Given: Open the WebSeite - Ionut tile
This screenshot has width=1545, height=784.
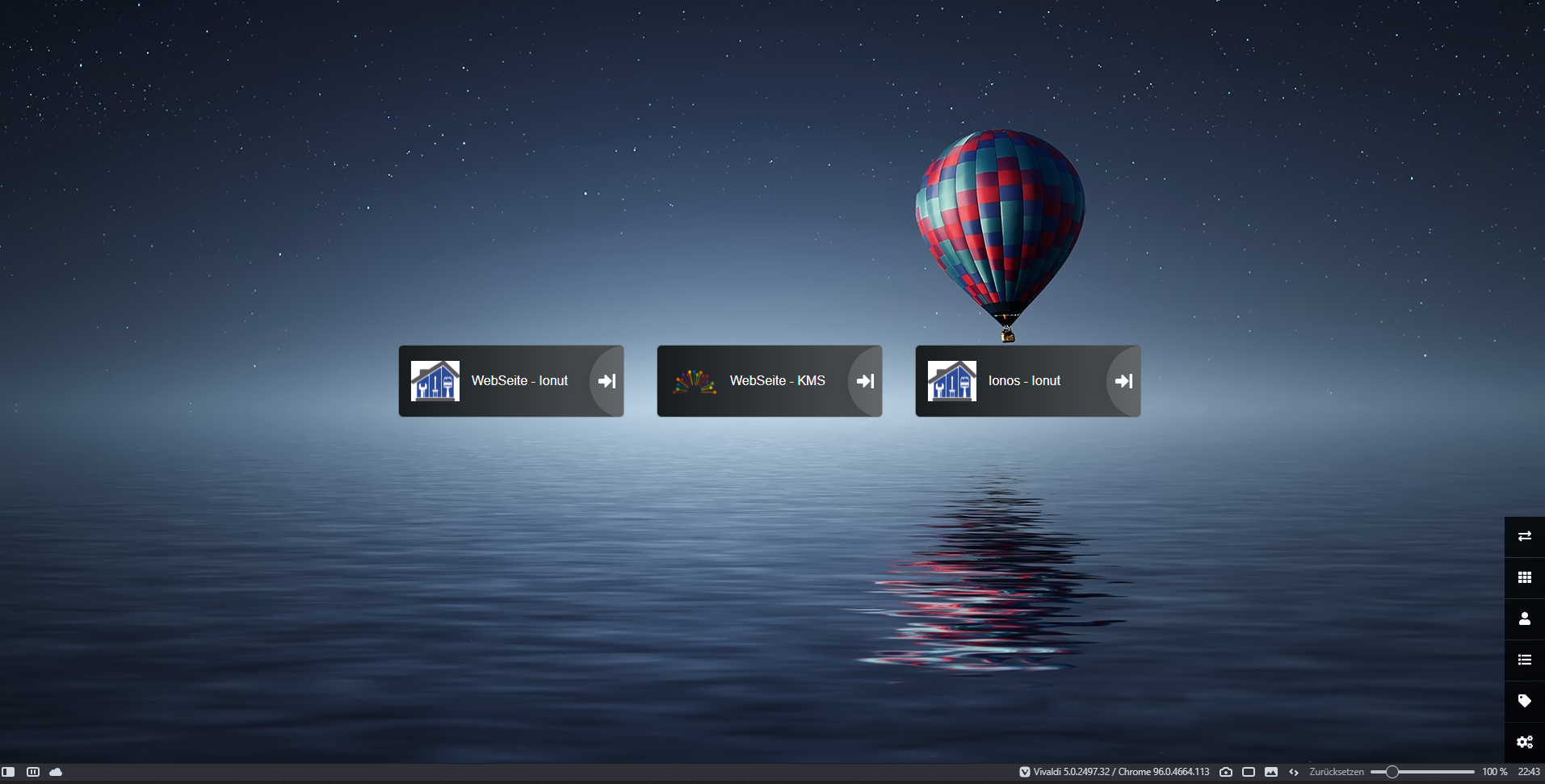Looking at the screenshot, I should tap(511, 381).
